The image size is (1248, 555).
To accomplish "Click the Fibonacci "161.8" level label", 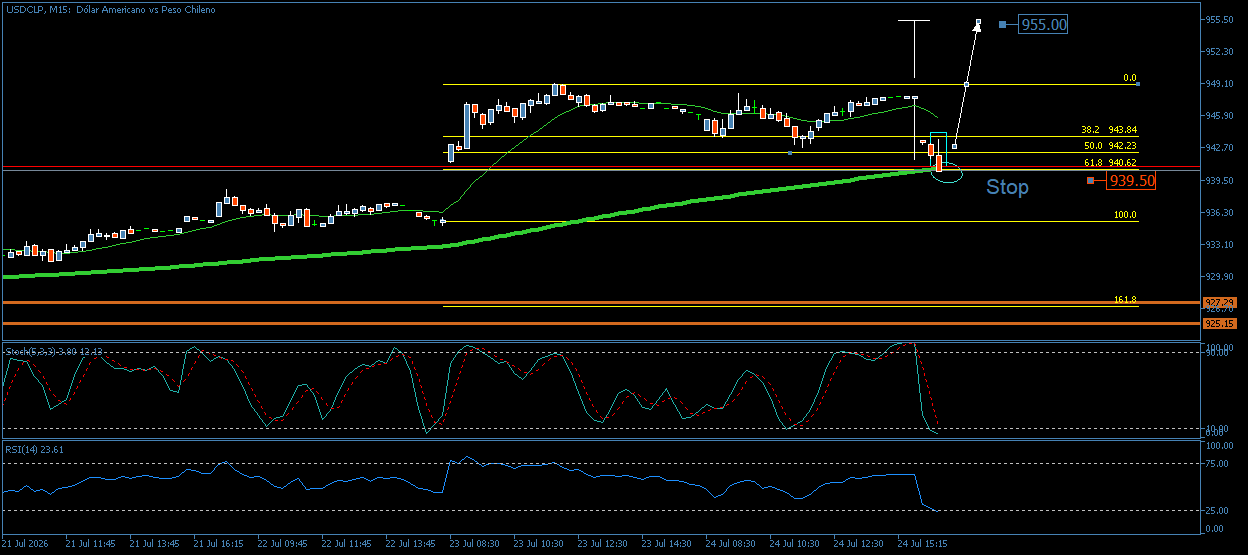I will click(x=1126, y=300).
